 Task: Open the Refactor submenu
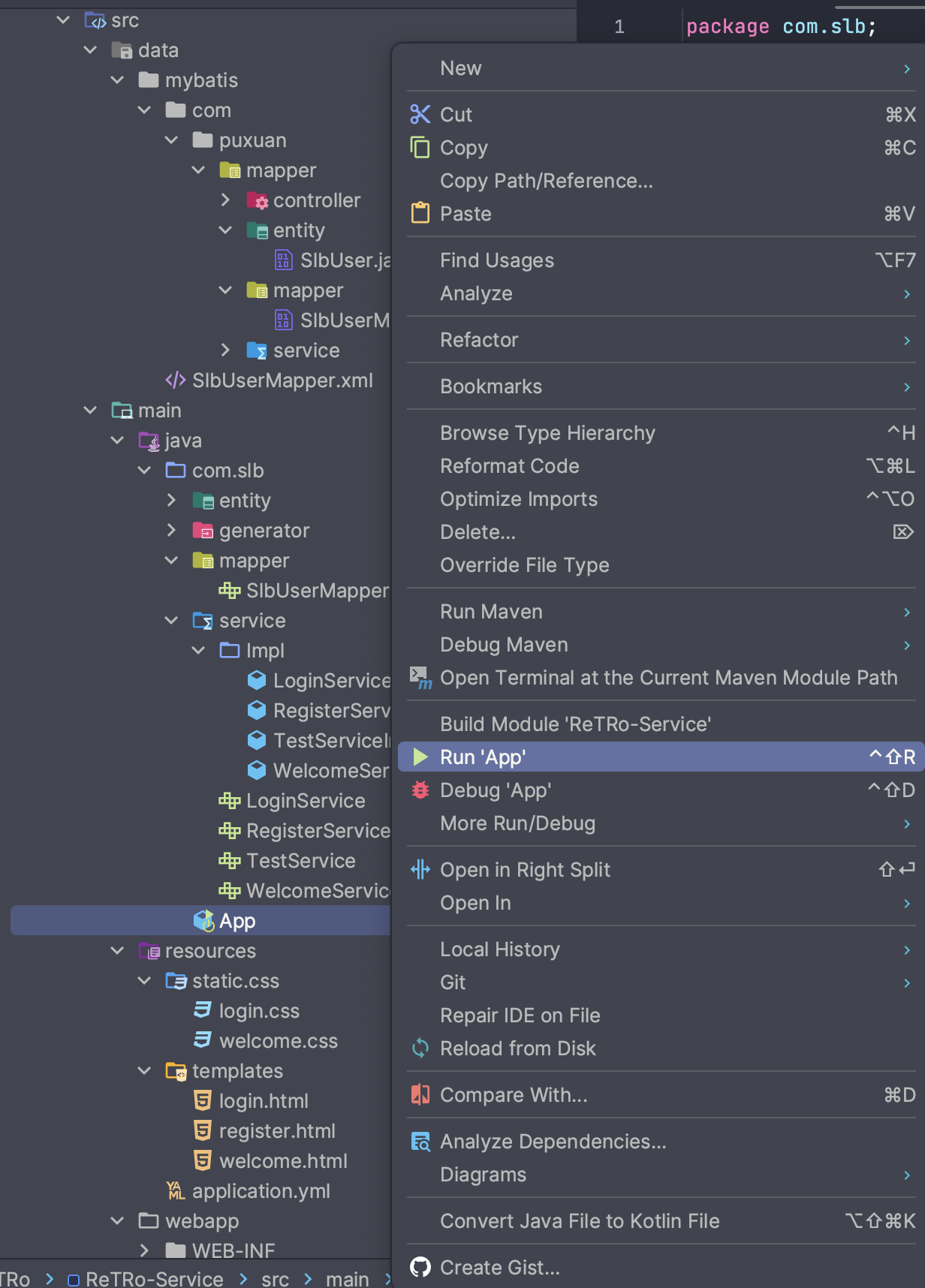pyautogui.click(x=661, y=340)
